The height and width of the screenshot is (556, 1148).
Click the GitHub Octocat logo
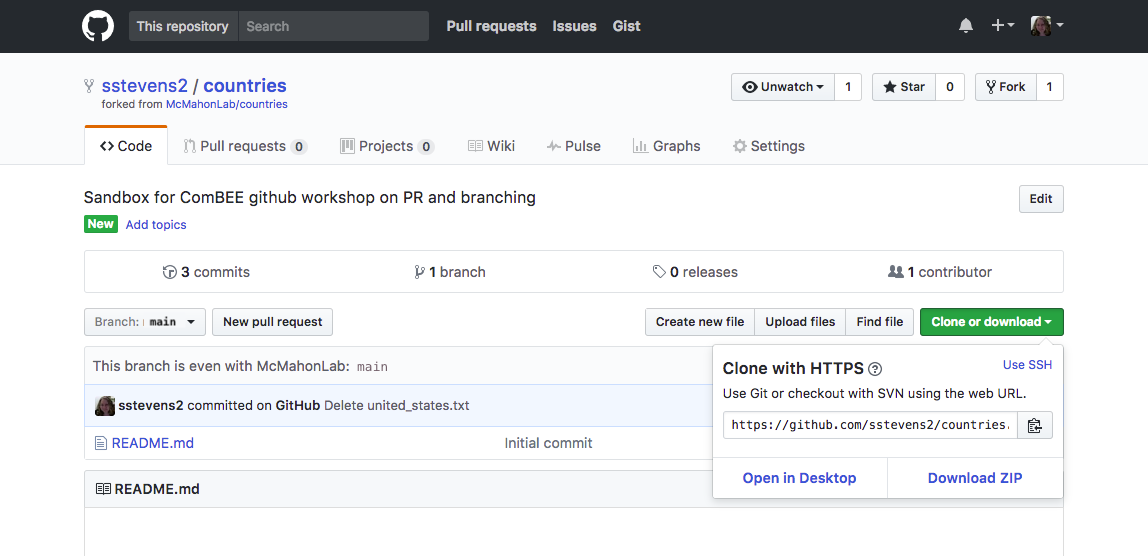(98, 26)
